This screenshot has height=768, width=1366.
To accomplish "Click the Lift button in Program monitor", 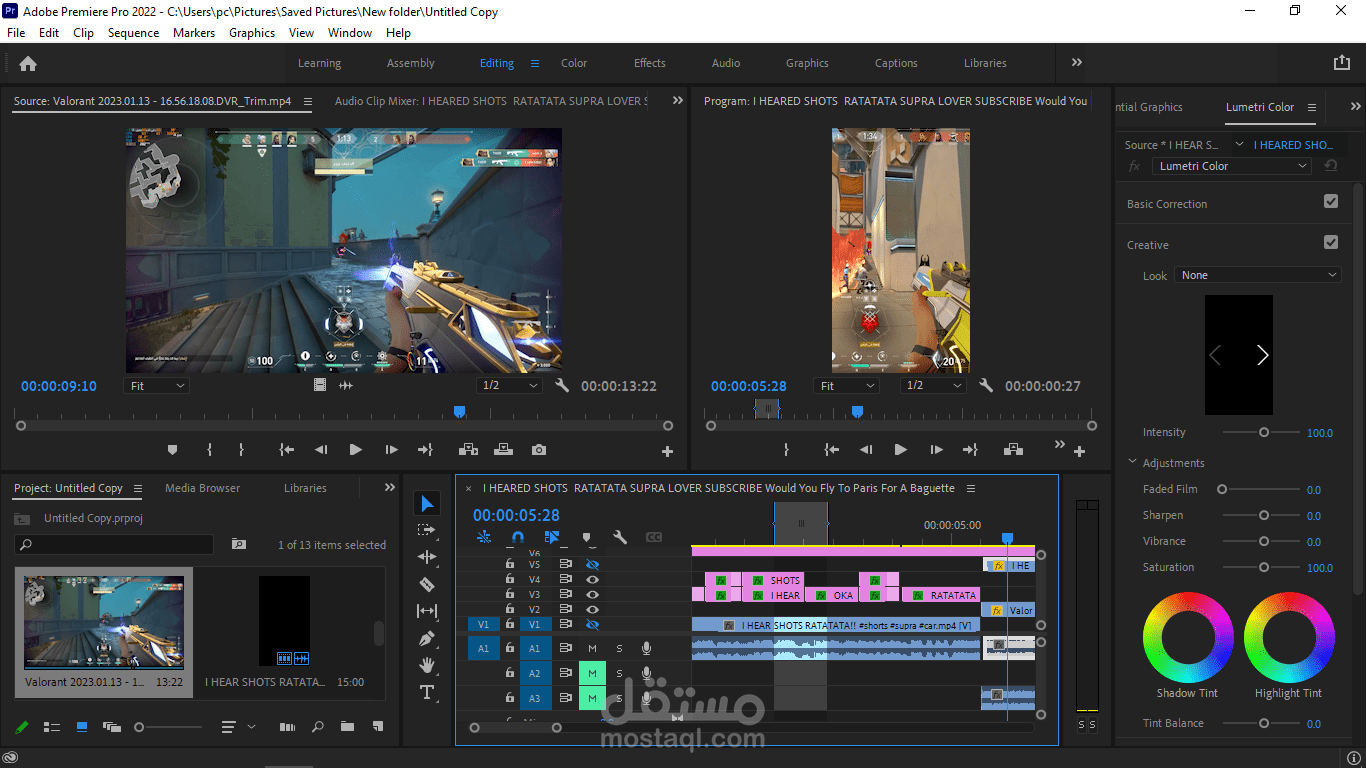I will pos(1013,450).
